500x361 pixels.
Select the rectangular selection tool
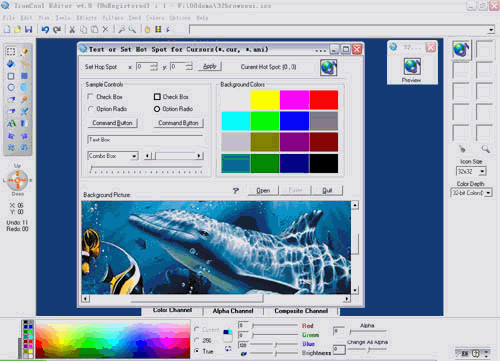[x=11, y=51]
